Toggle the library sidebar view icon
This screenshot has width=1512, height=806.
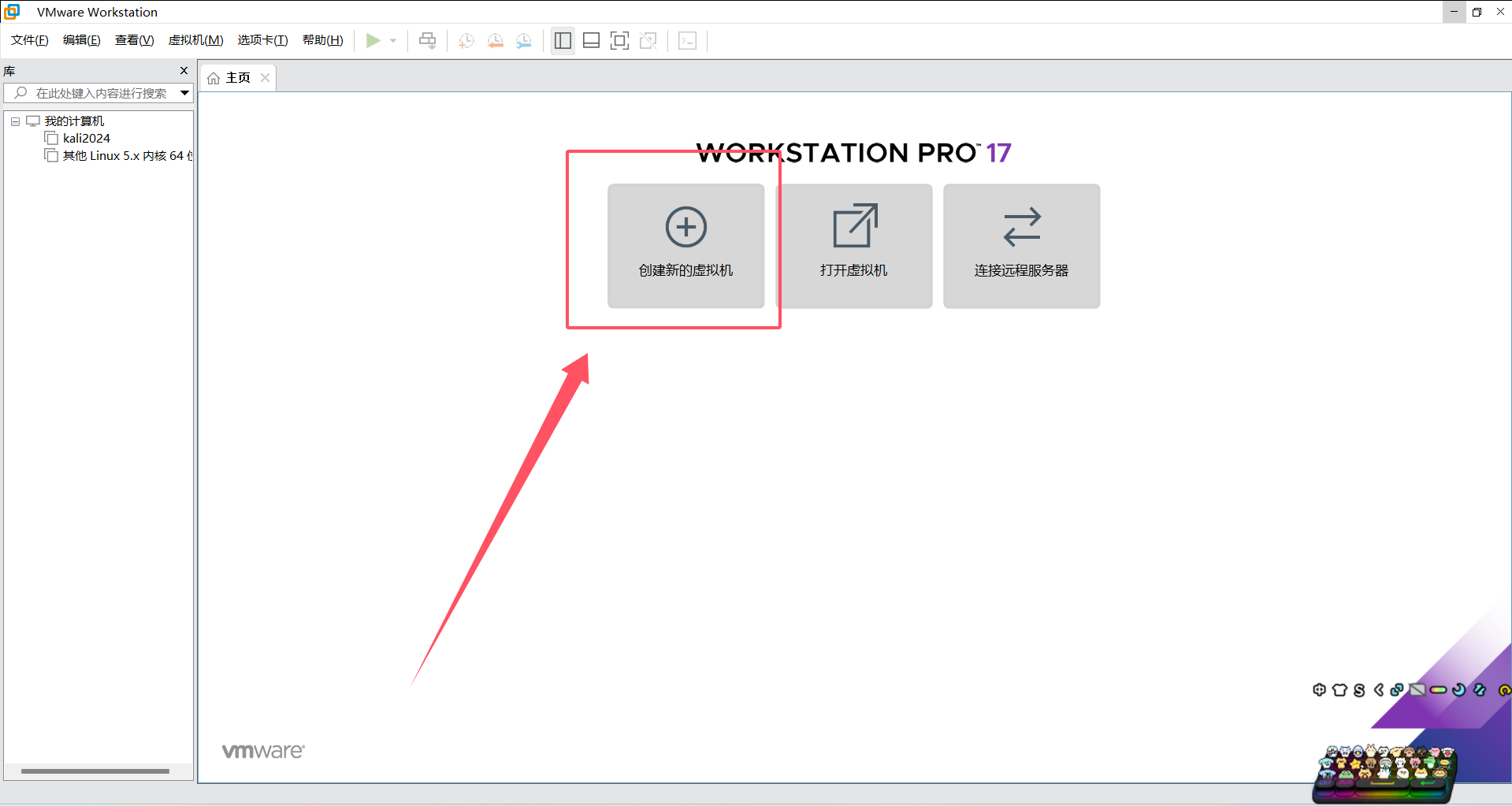[563, 40]
